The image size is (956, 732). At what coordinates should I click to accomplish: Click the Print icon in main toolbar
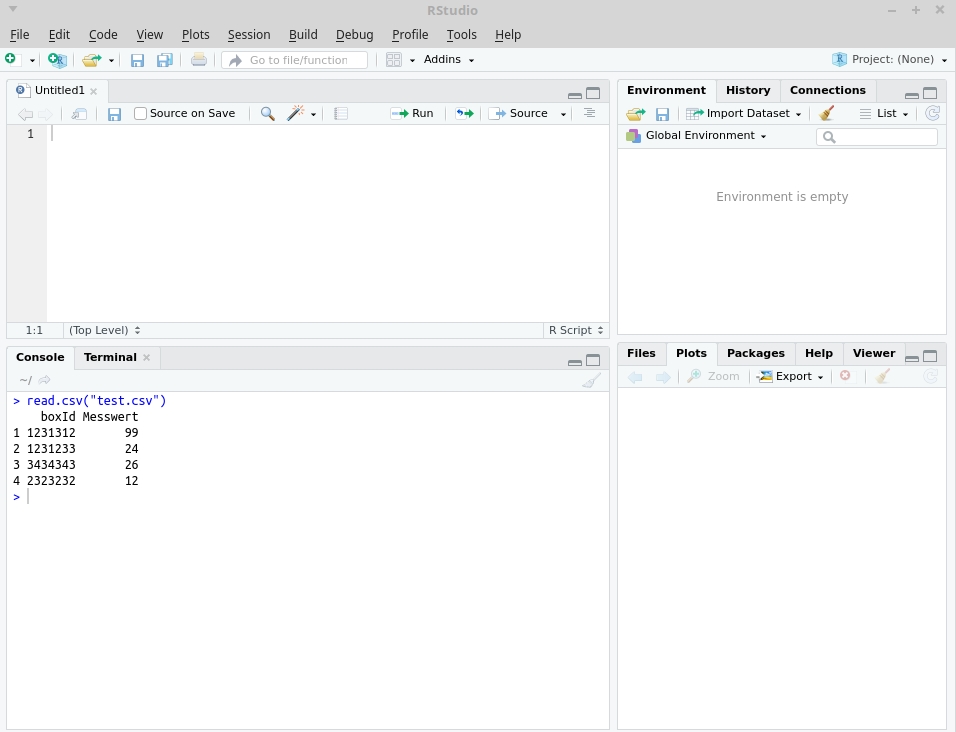199,60
